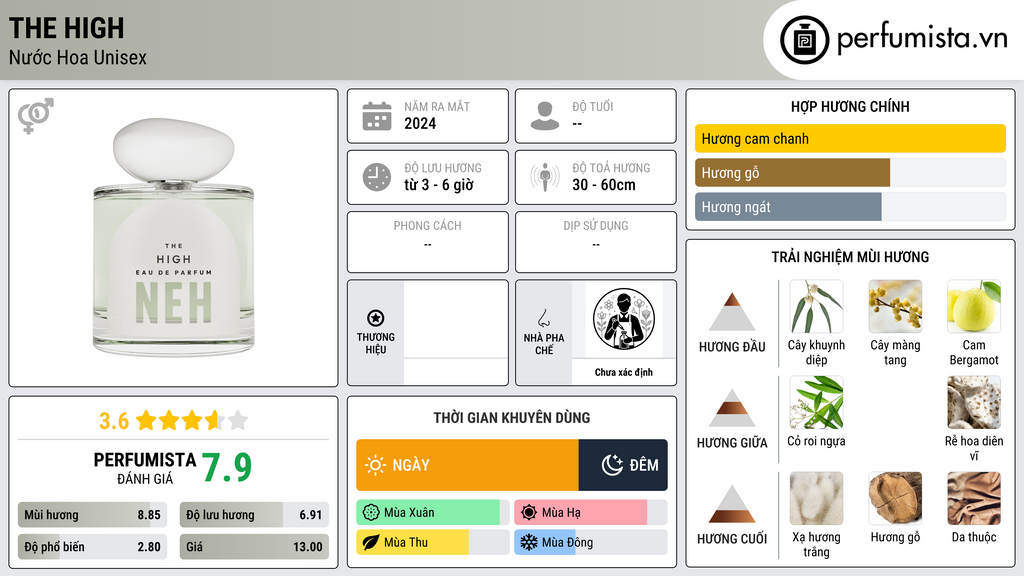The image size is (1024, 576).
Task: Click the moon icon in Đêm bar
Action: tap(612, 465)
